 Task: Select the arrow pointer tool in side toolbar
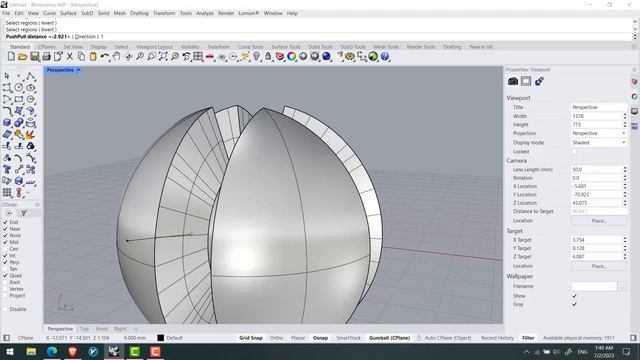click(7, 76)
